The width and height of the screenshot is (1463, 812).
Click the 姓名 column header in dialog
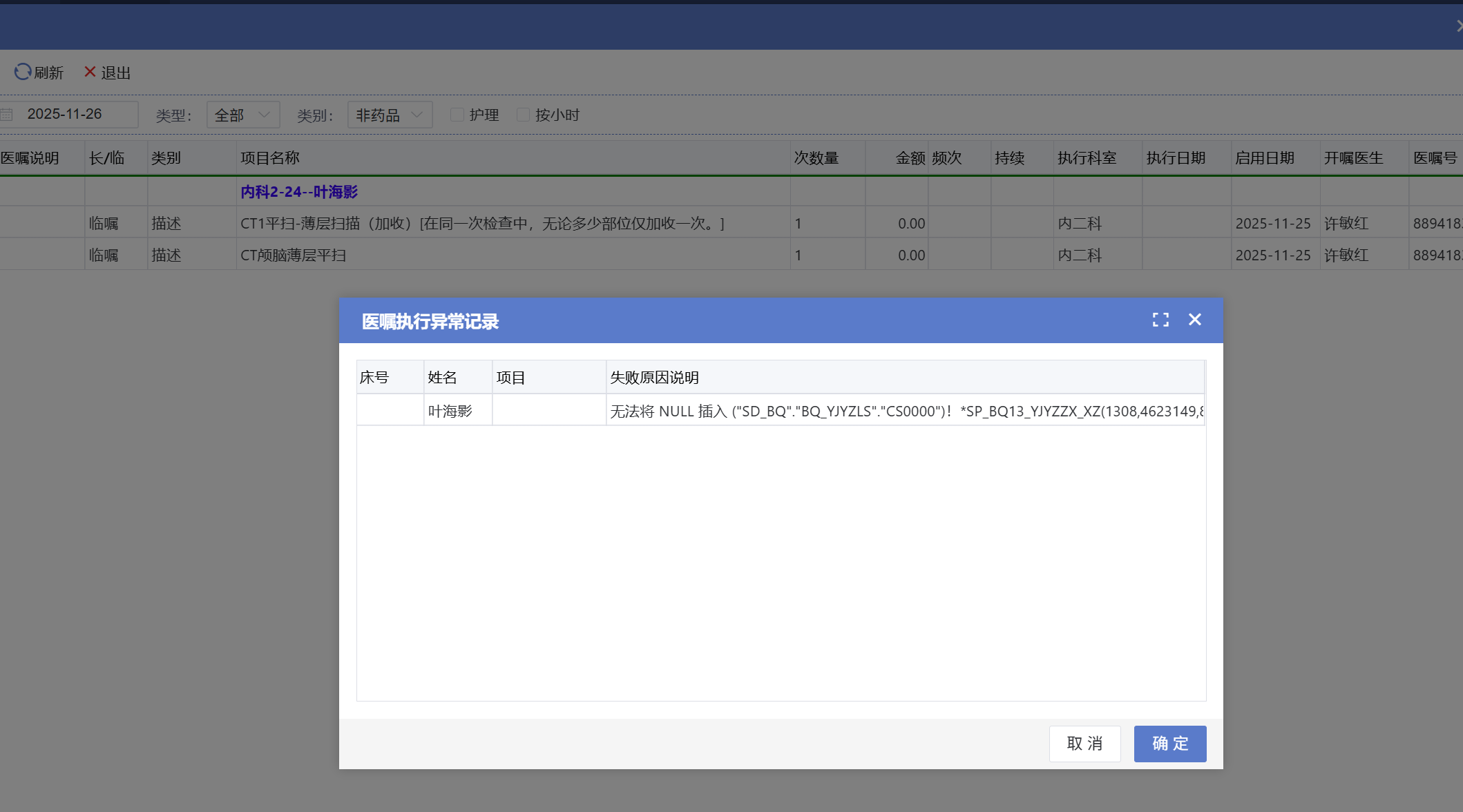(x=442, y=378)
